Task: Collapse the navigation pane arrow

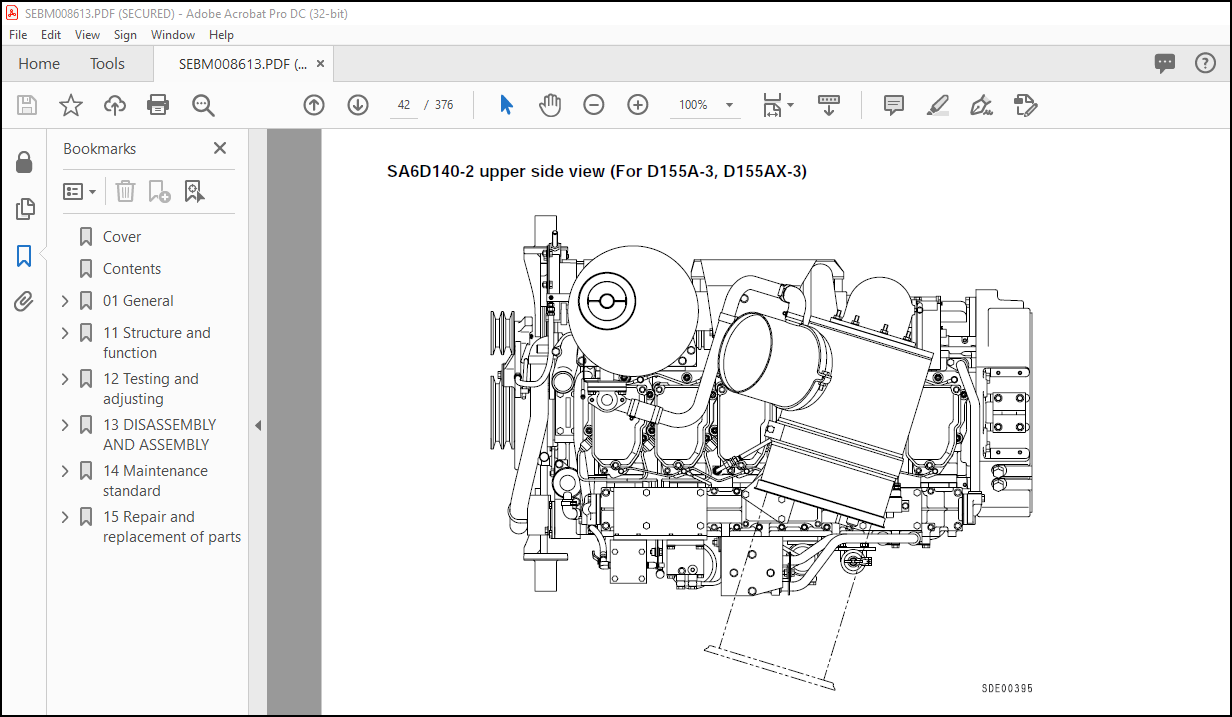Action: [x=257, y=425]
